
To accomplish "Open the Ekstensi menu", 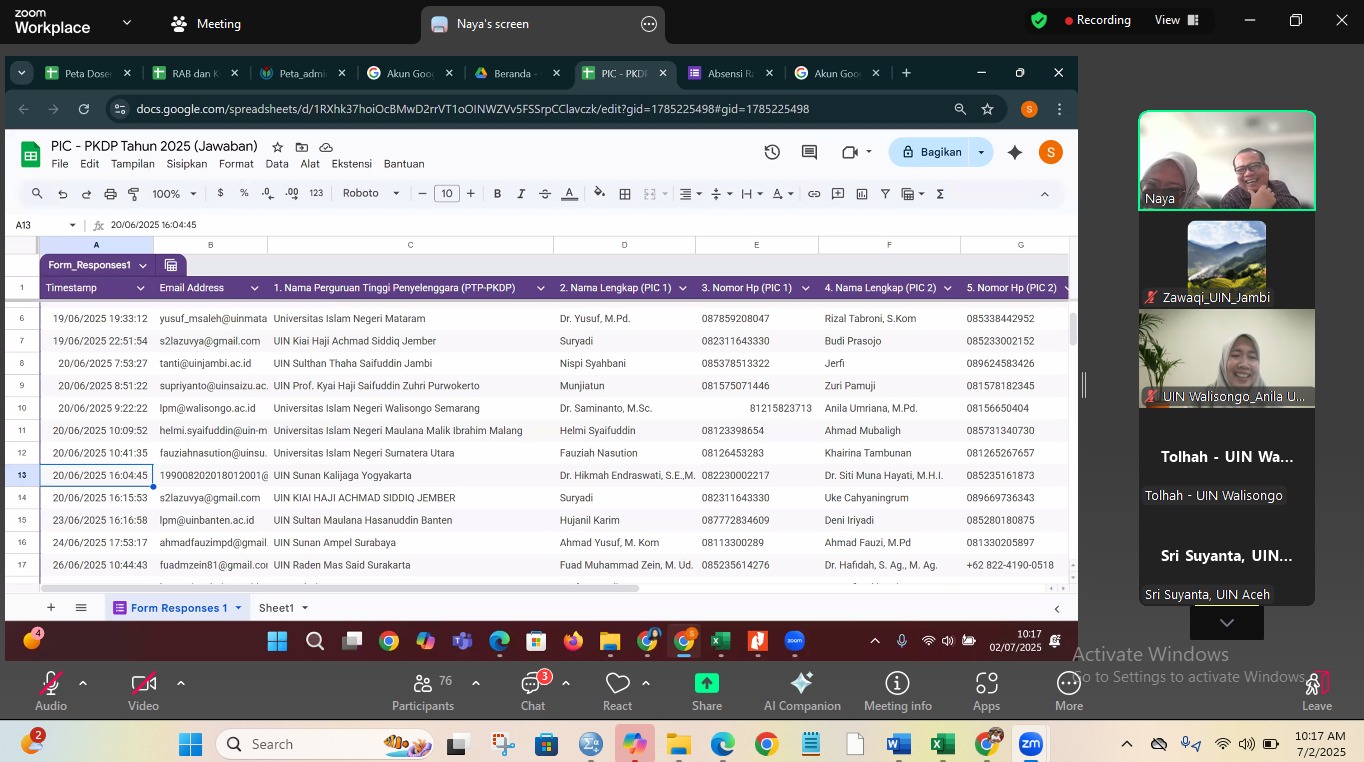I will coord(352,164).
